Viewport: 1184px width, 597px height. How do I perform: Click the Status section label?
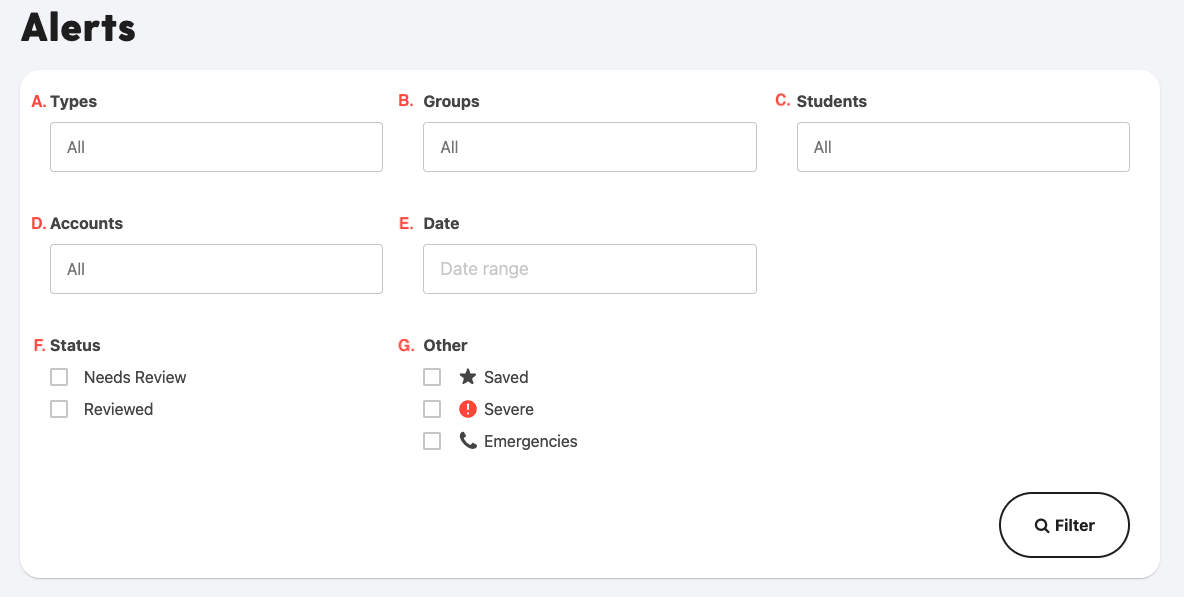click(75, 345)
